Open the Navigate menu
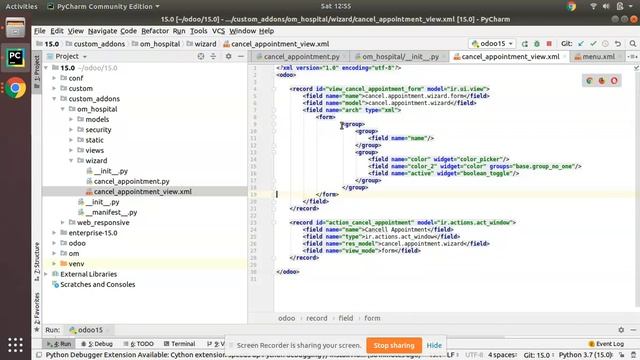This screenshot has height=360, width=640. point(102,31)
